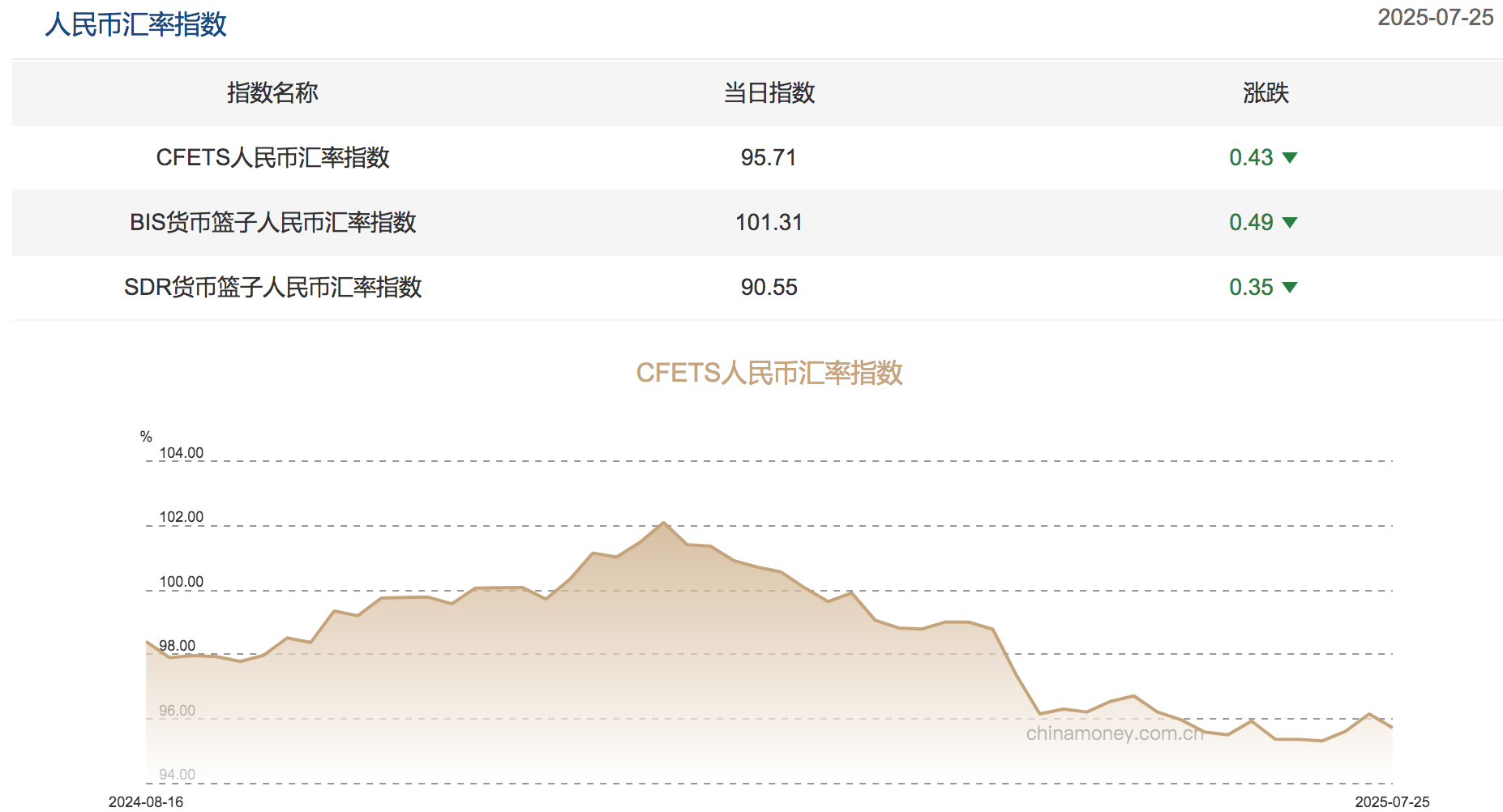Select the BIS index value 101.31
This screenshot has height=812, width=1503.
point(769,222)
